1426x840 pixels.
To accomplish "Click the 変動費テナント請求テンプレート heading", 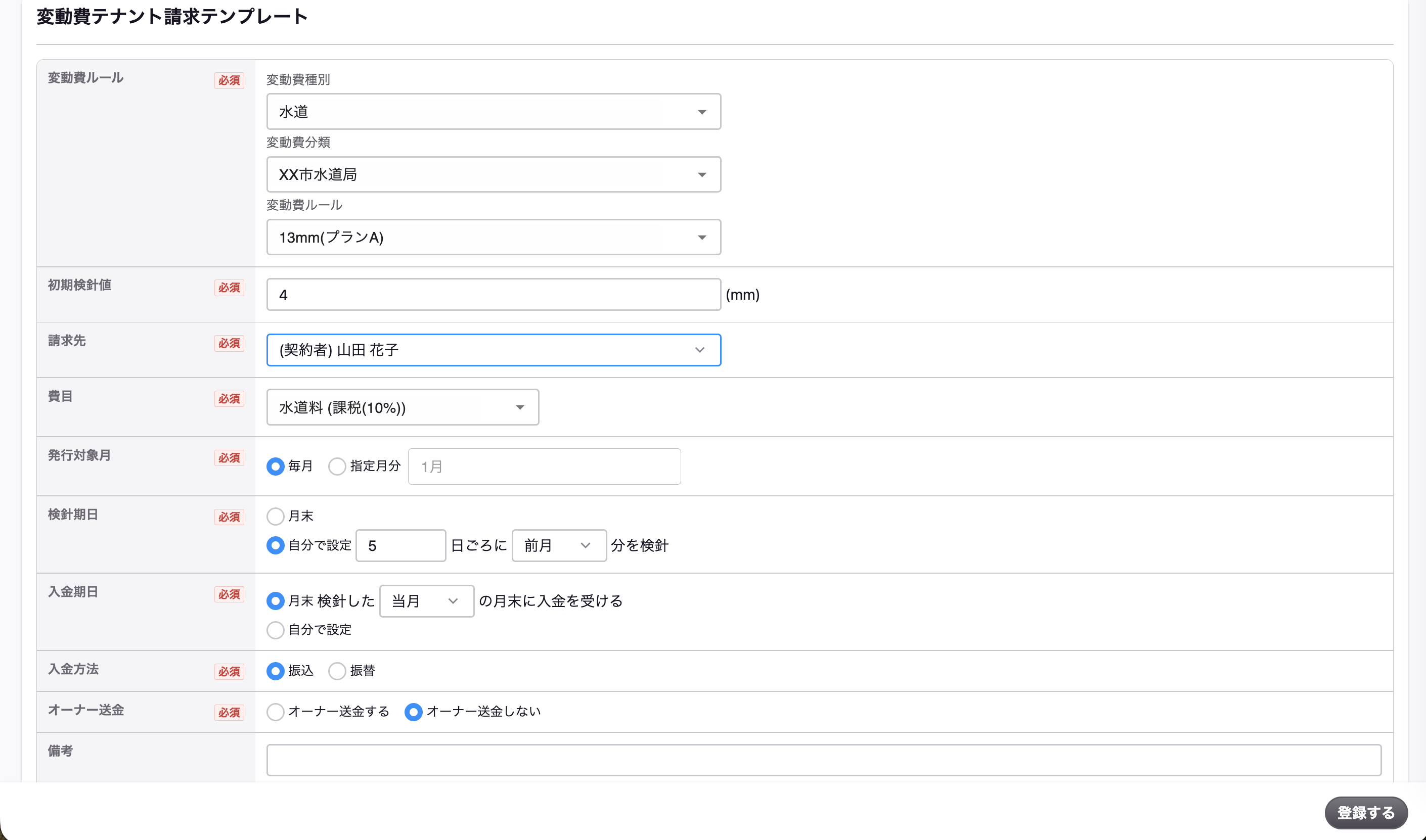I will tap(172, 16).
